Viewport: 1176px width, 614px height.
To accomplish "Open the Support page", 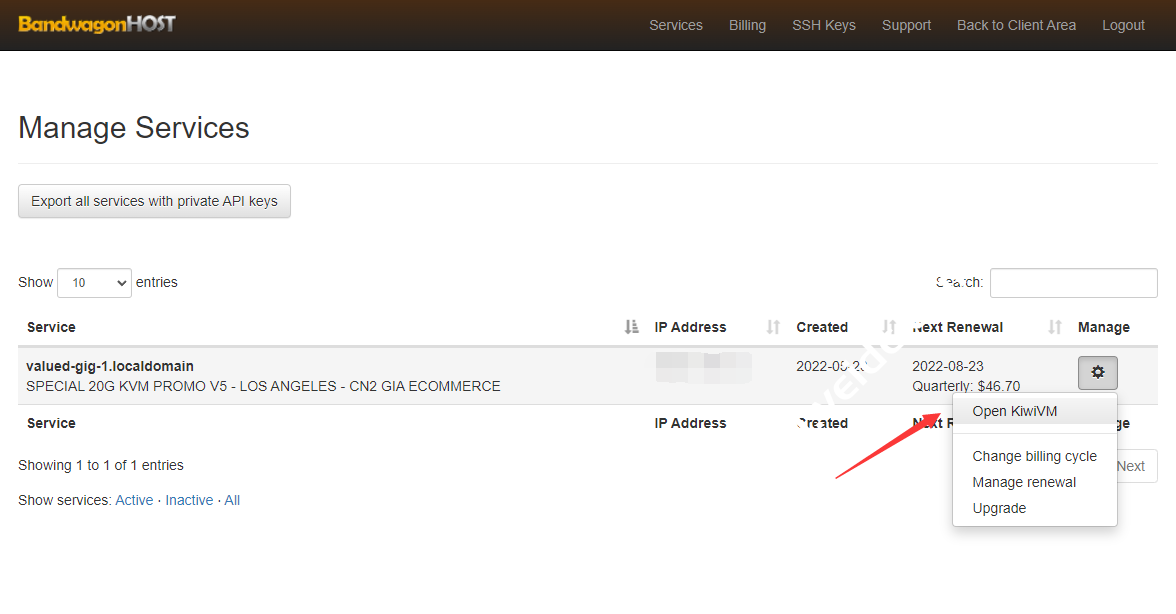I will pos(906,25).
